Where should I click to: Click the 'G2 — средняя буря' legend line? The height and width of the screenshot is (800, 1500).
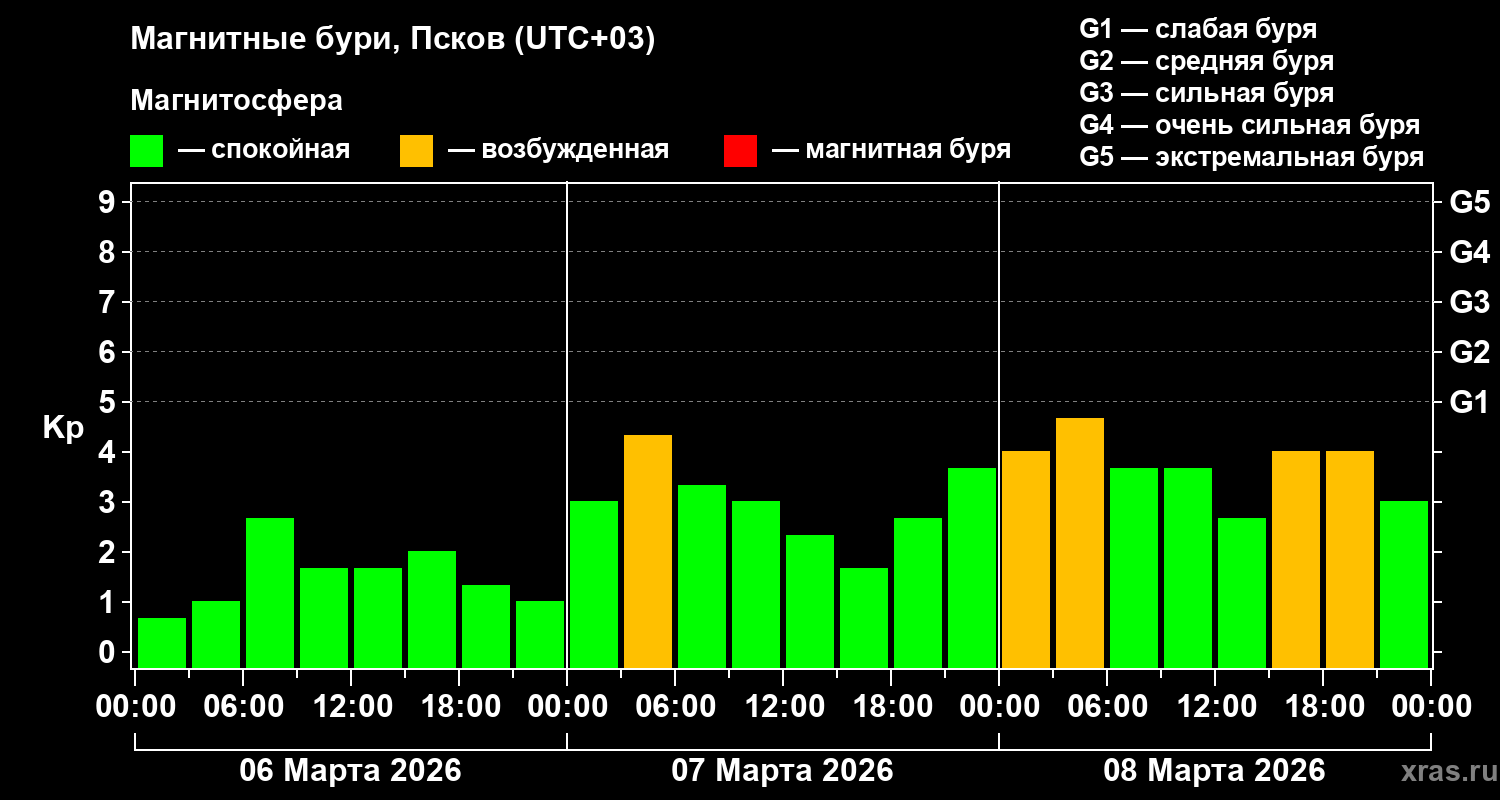(1207, 61)
